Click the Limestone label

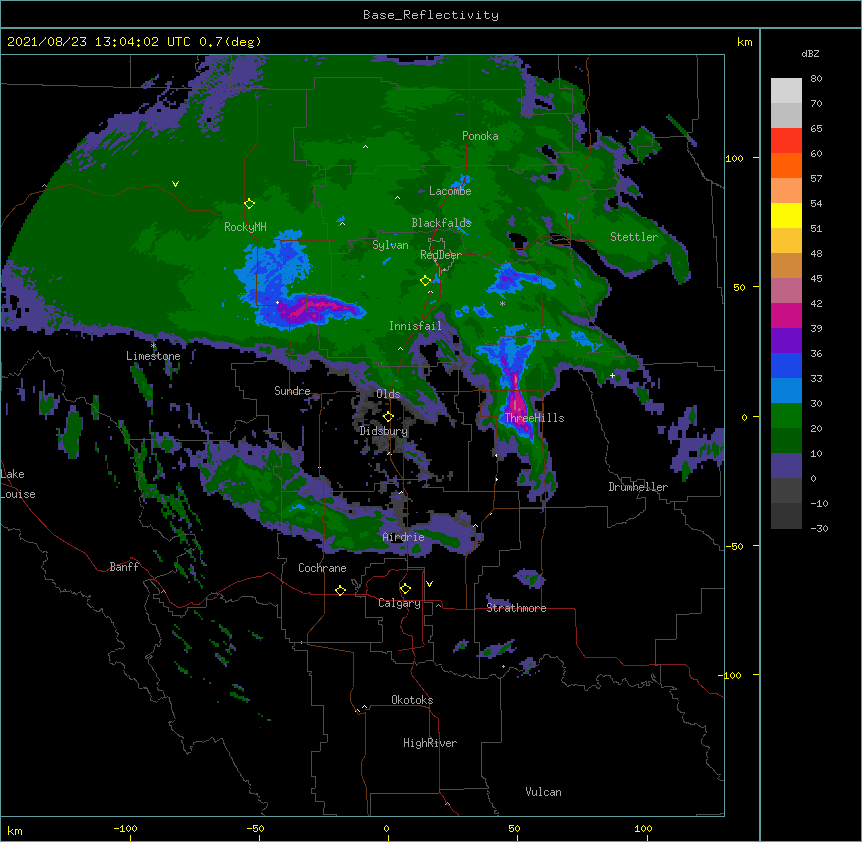coord(153,356)
